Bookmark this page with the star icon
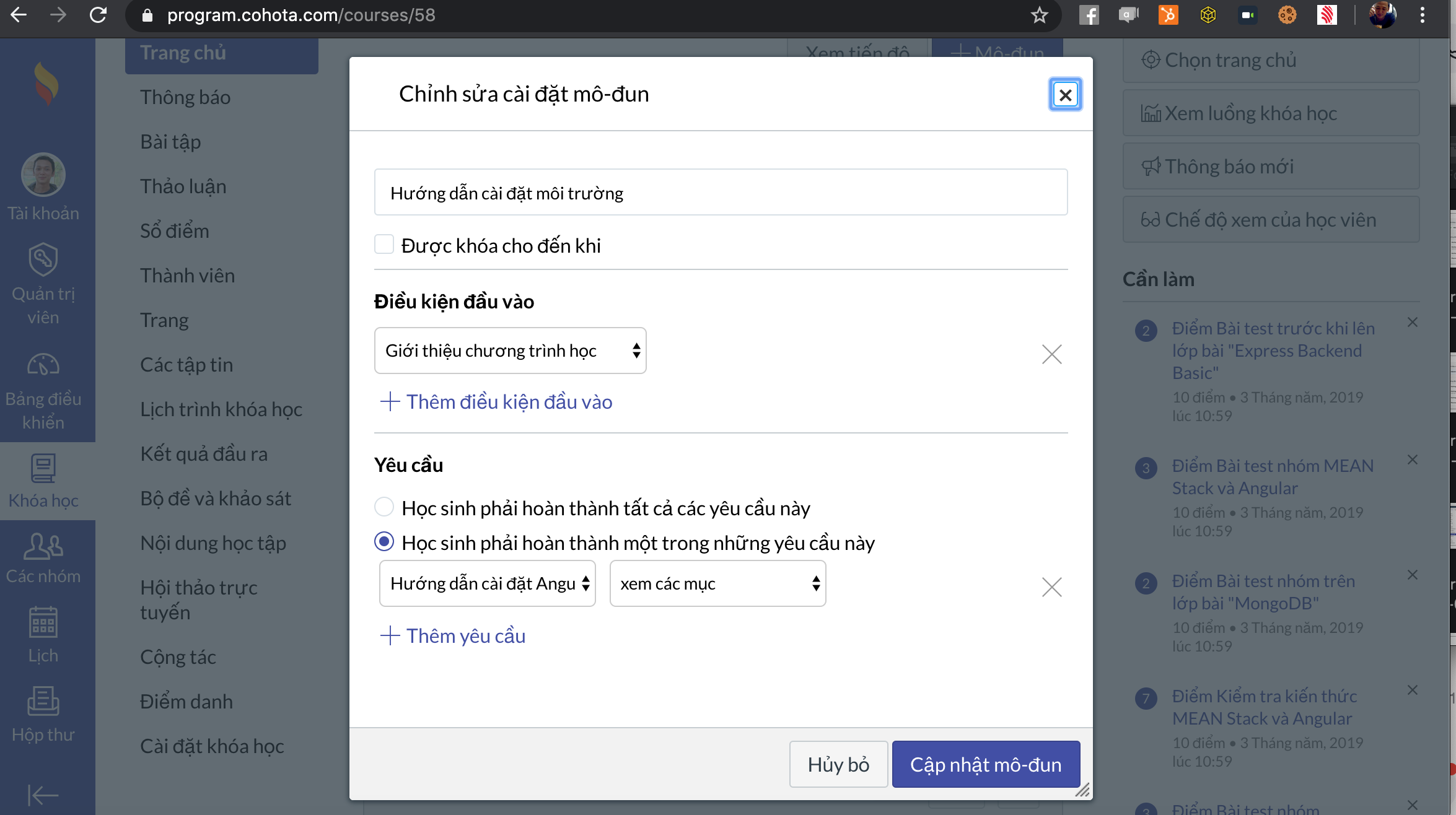The image size is (1456, 815). pyautogui.click(x=1039, y=15)
